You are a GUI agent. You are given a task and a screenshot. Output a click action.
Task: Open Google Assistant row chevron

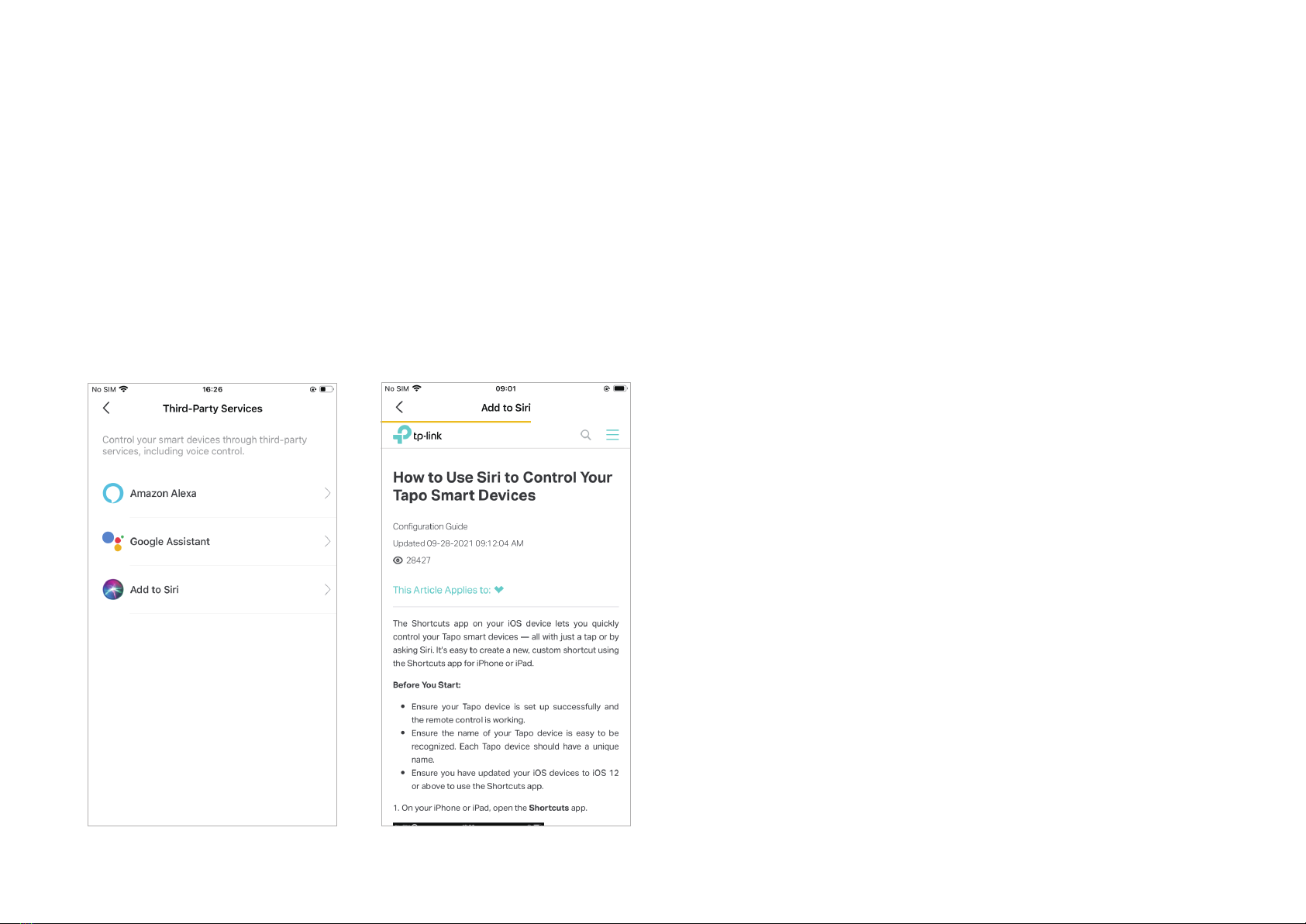[x=327, y=541]
